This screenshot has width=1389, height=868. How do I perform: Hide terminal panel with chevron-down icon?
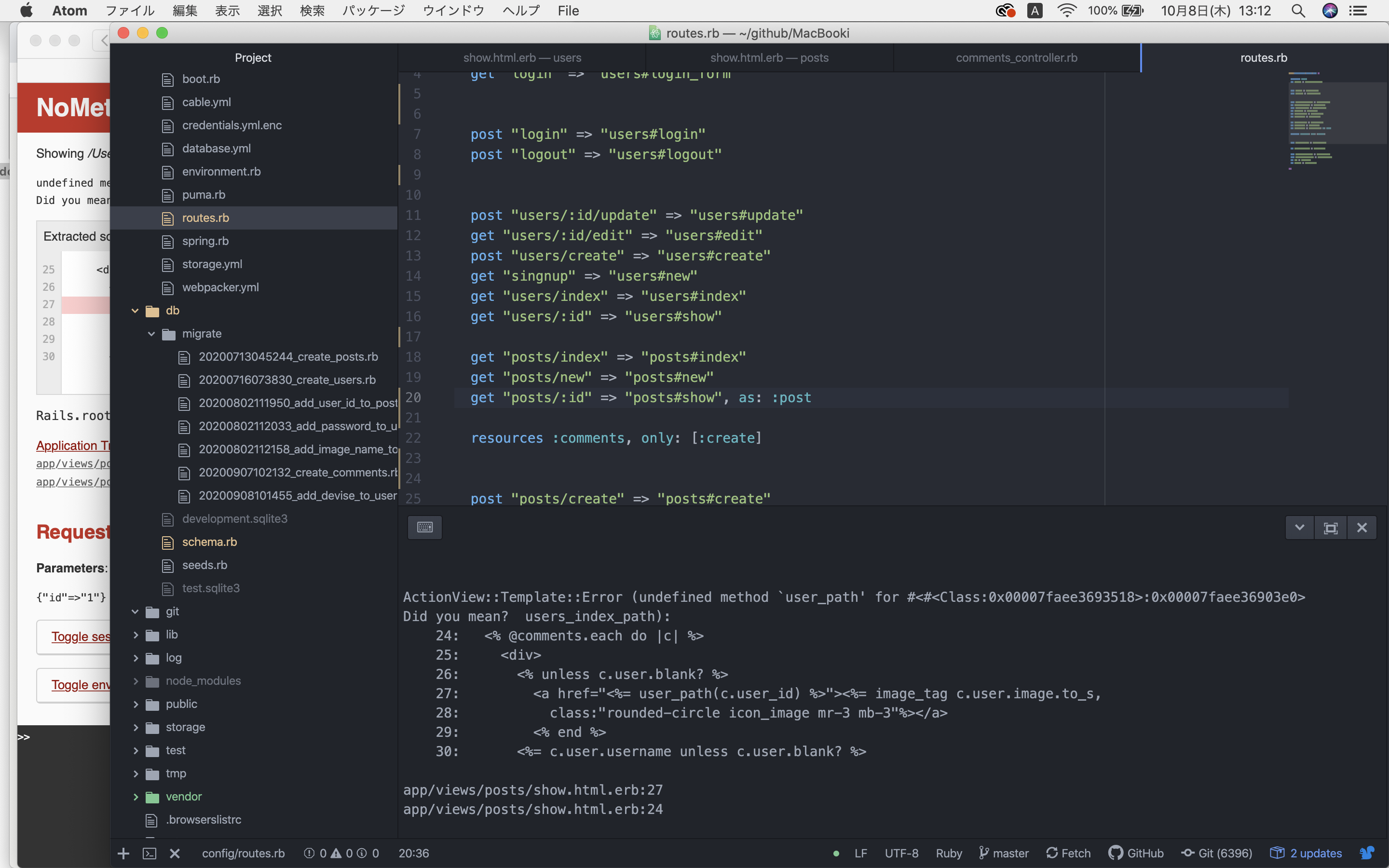pyautogui.click(x=1299, y=527)
